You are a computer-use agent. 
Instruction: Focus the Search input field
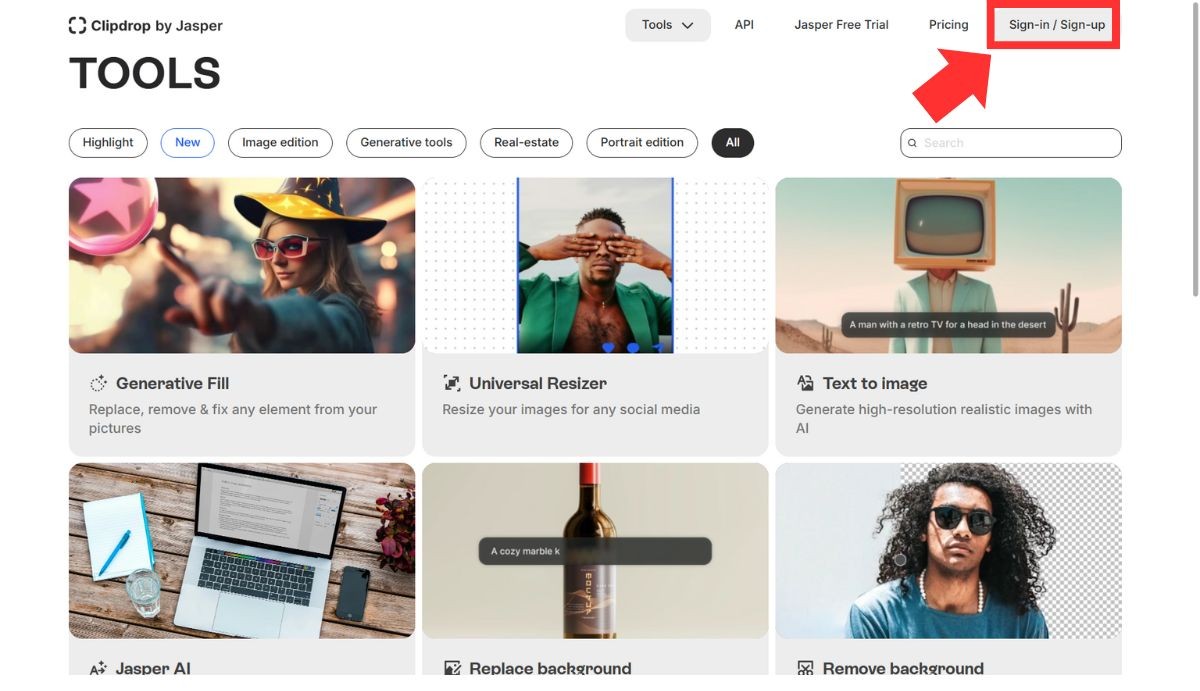point(1011,143)
